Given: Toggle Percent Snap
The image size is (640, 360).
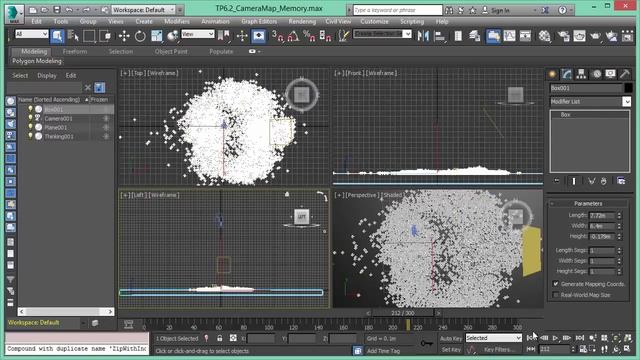Looking at the screenshot, I should 309,36.
